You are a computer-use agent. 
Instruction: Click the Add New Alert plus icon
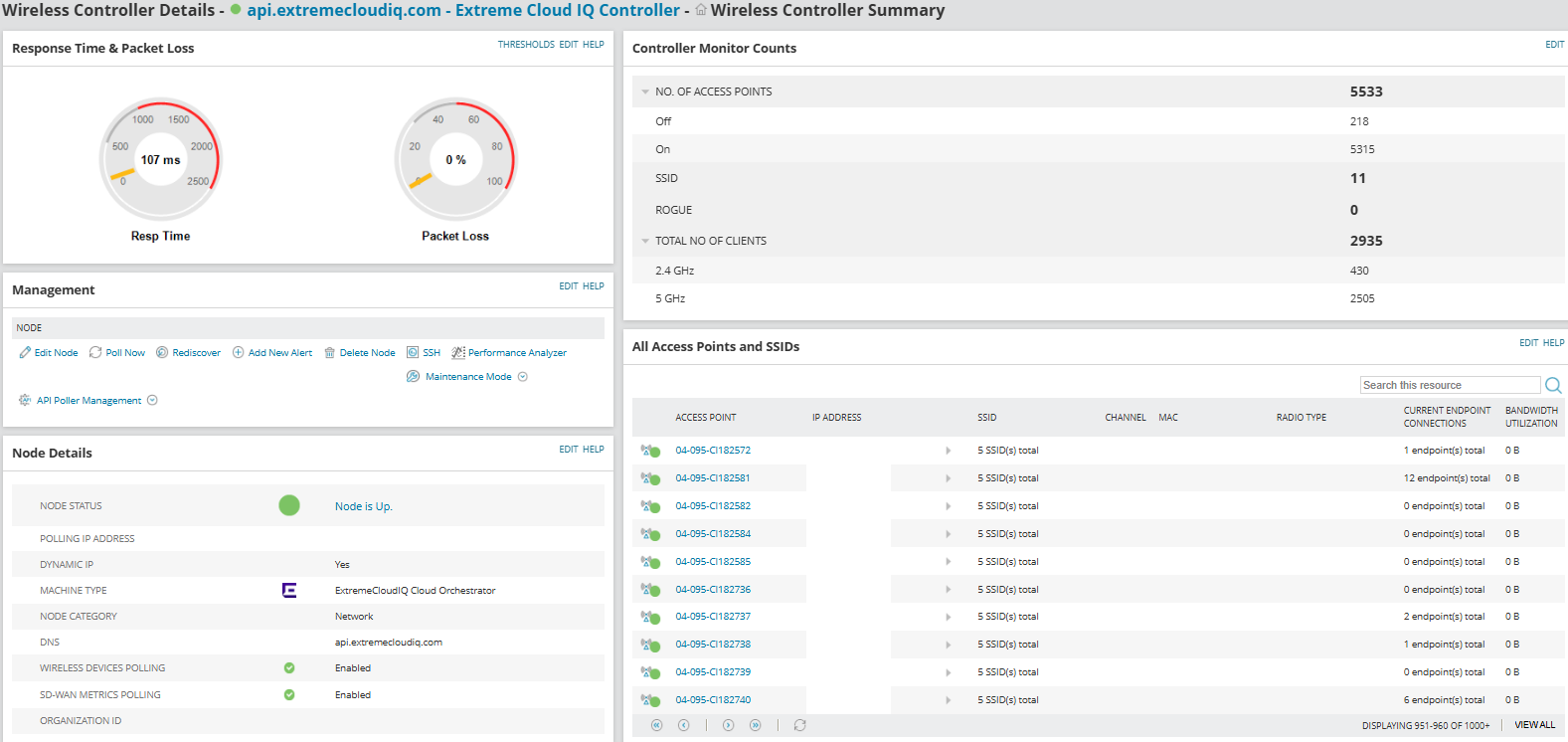point(238,353)
